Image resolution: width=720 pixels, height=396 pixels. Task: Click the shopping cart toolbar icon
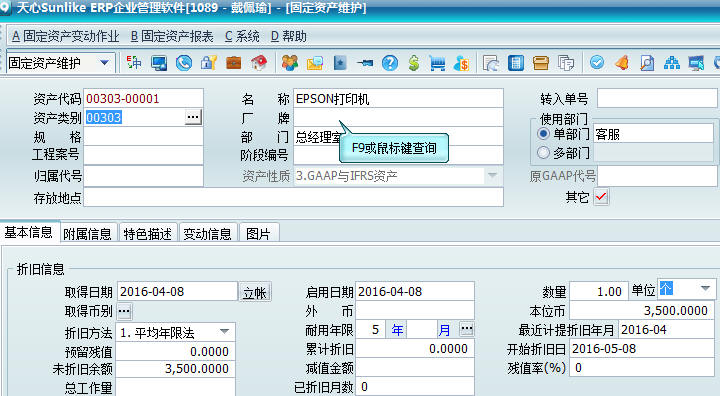437,63
